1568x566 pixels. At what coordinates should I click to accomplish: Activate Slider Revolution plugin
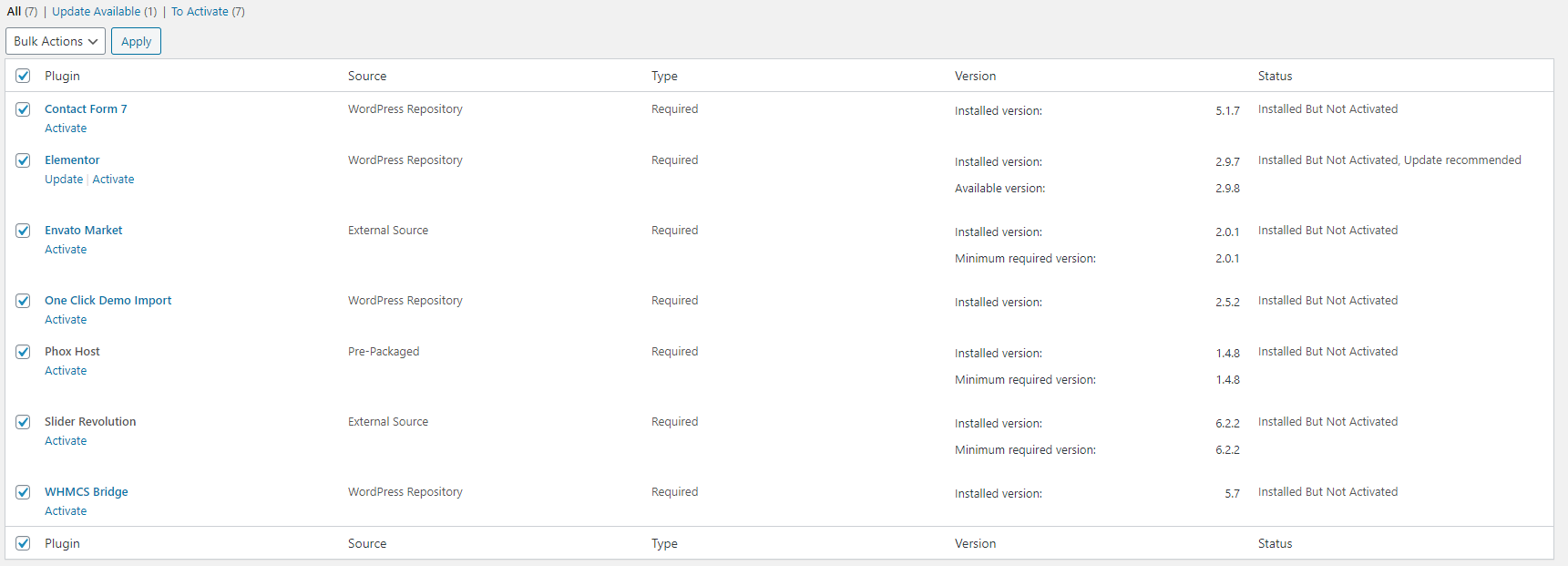[66, 441]
